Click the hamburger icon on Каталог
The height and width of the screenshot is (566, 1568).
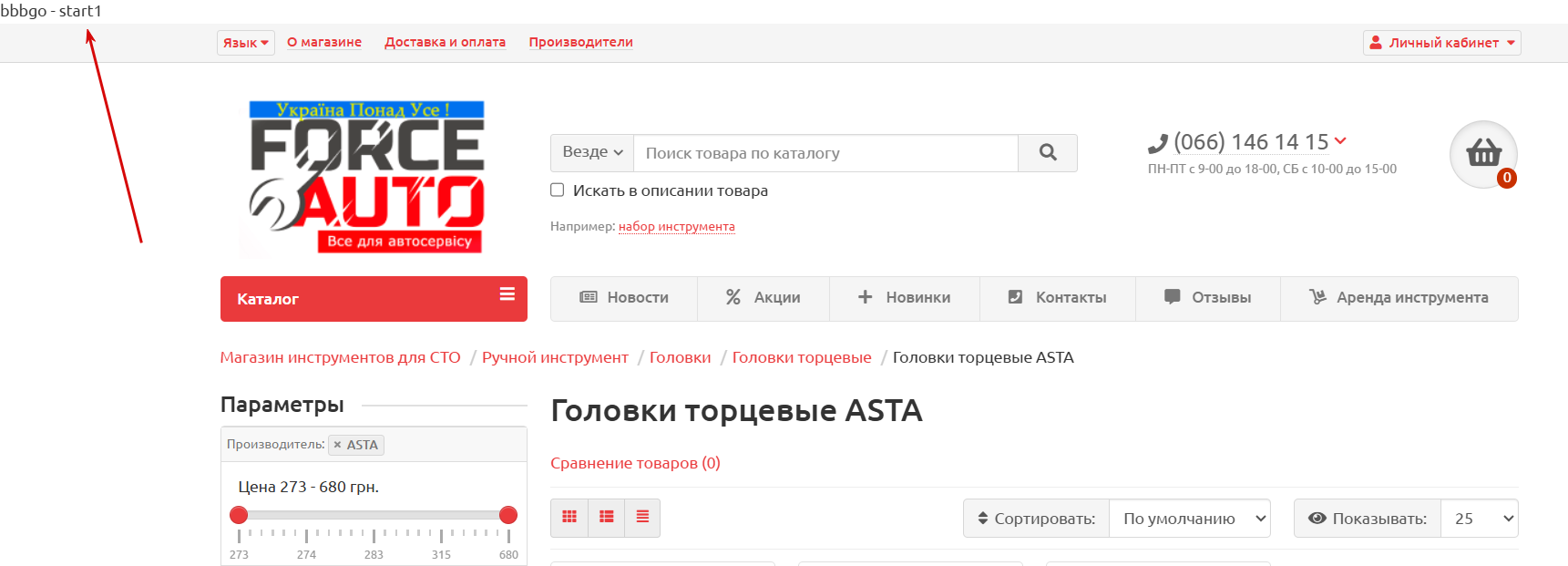507,294
